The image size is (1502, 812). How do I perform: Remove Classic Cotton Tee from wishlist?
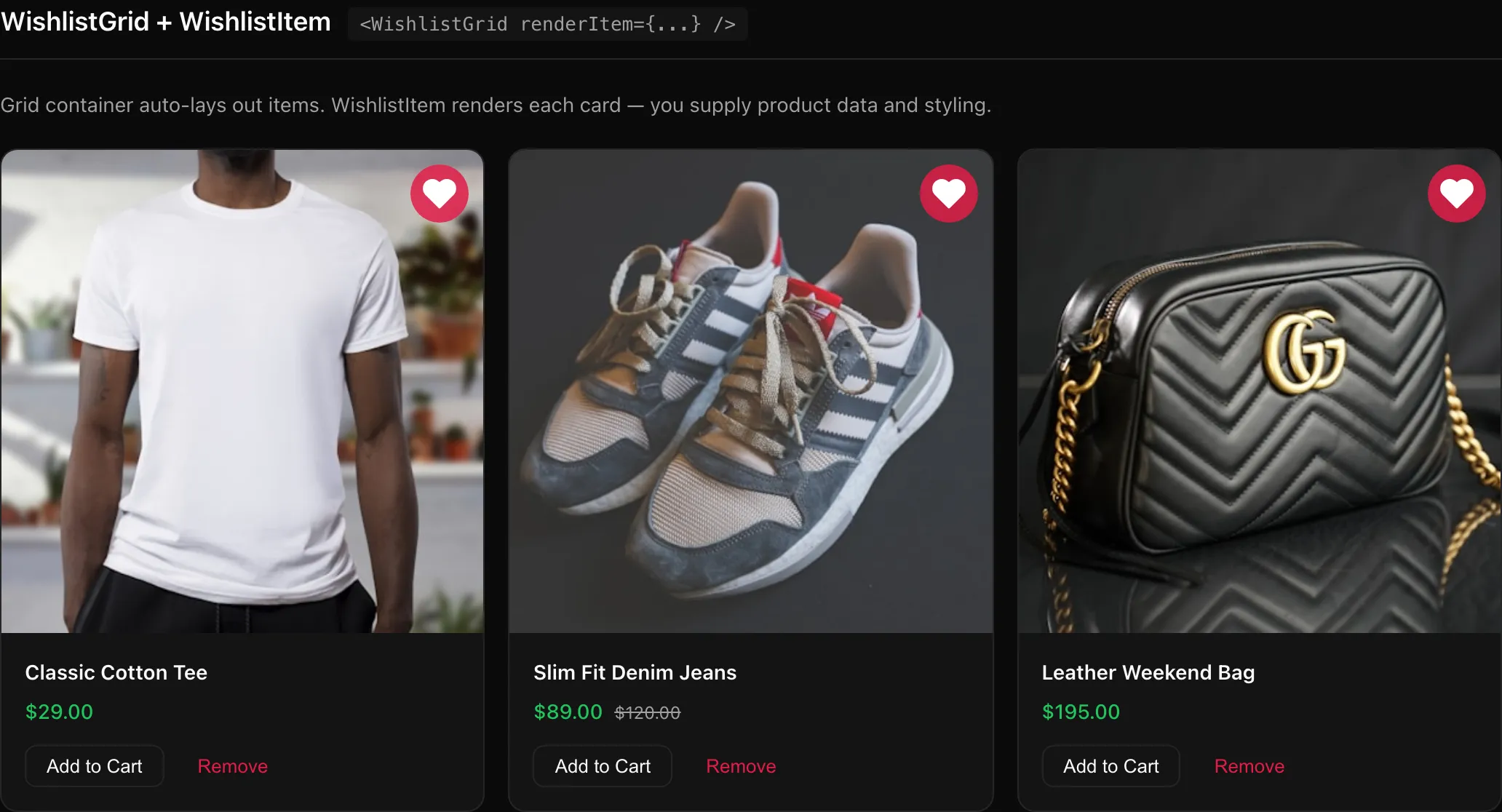point(232,765)
